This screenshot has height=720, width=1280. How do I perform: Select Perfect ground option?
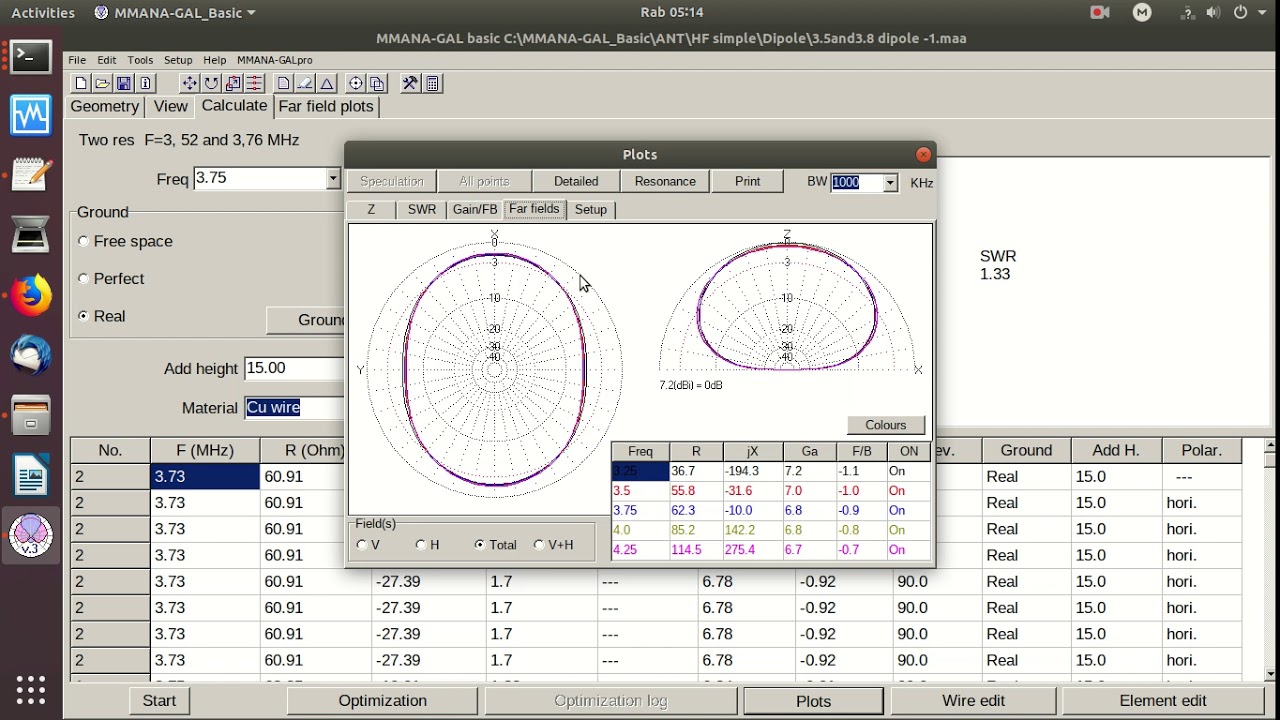tap(84, 279)
